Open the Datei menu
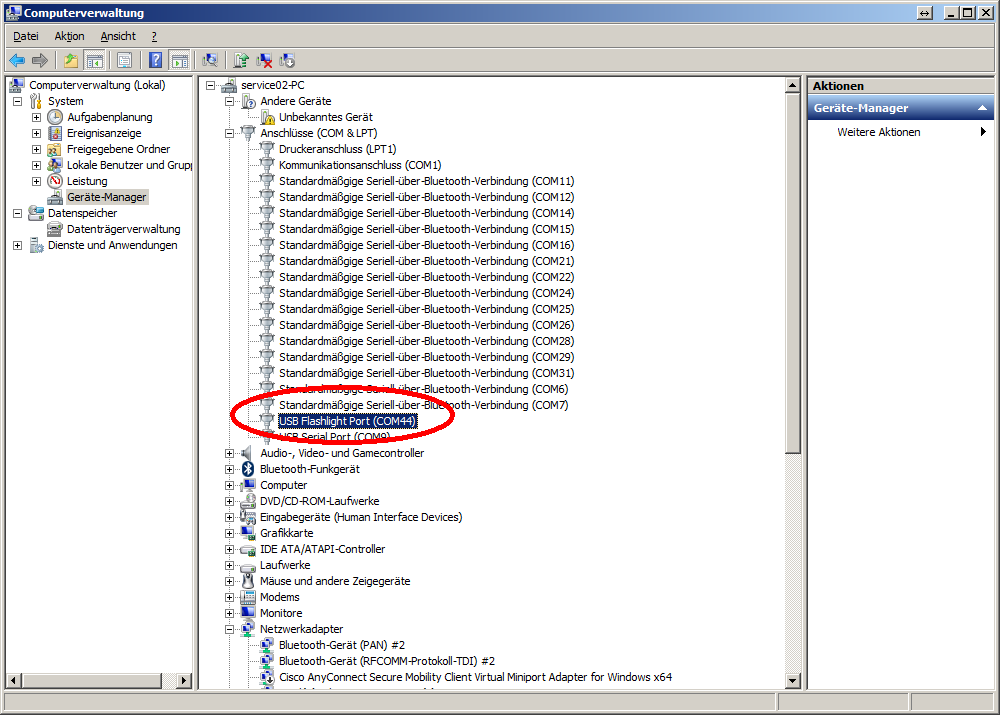Image resolution: width=1000 pixels, height=715 pixels. (26, 36)
